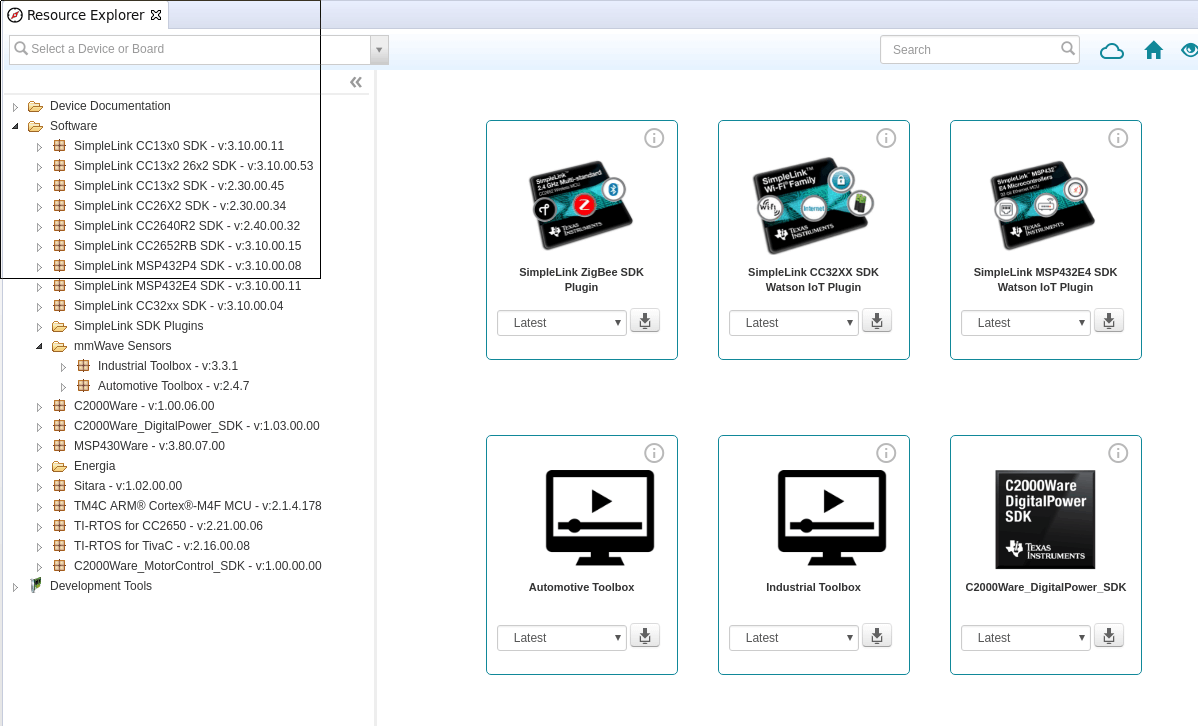Expand the Industrial Toolbox v:3.3.1 node

point(63,367)
